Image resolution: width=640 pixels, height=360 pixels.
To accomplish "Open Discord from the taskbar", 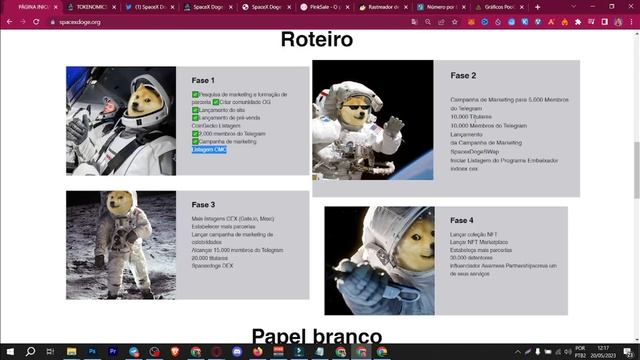I will tap(237, 351).
